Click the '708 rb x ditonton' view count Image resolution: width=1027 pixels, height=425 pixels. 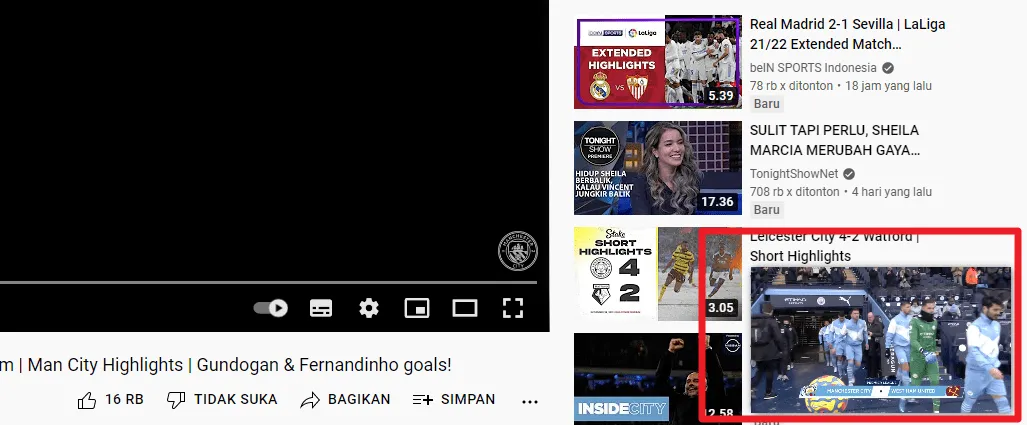point(794,192)
